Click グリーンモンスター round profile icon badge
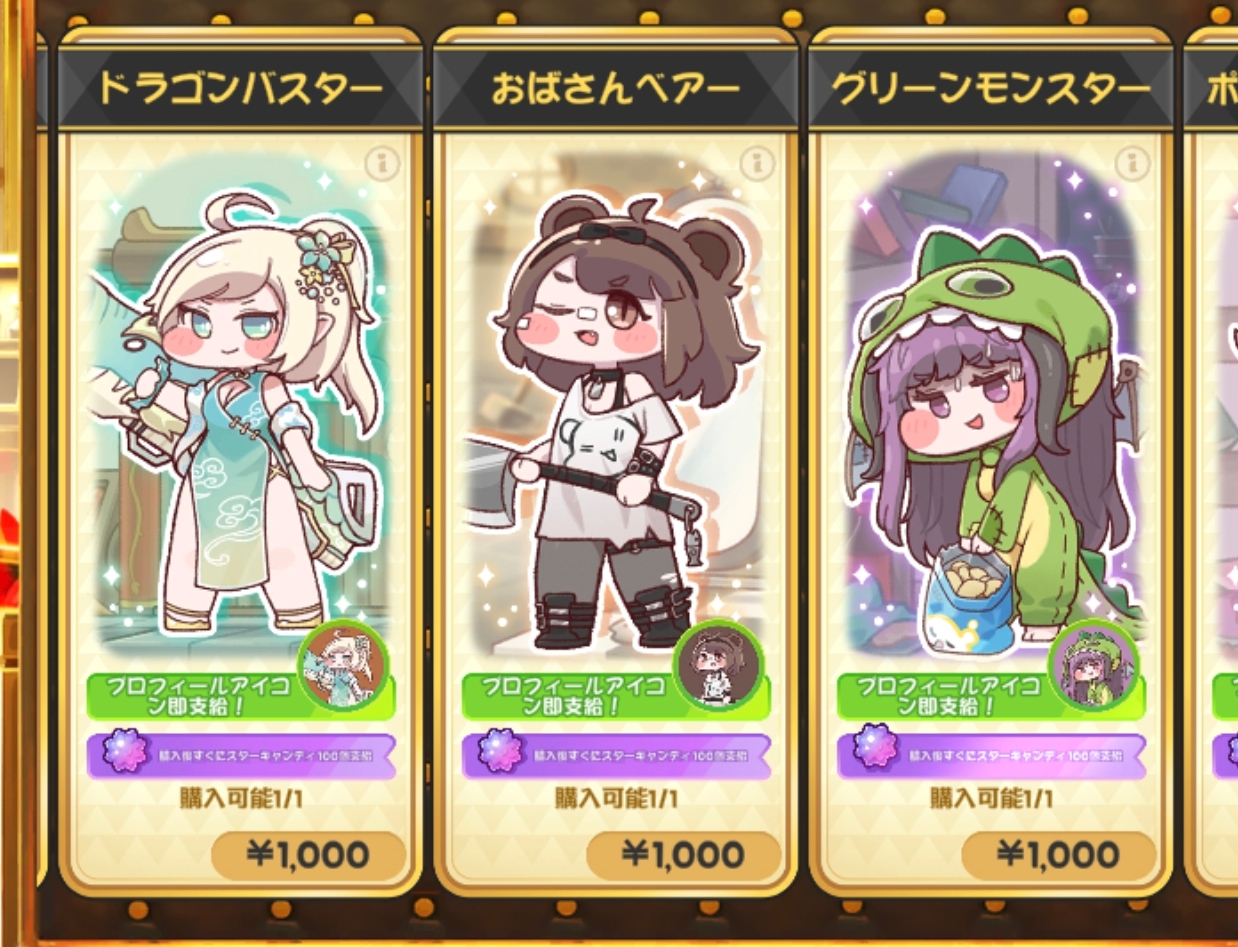 (1093, 665)
